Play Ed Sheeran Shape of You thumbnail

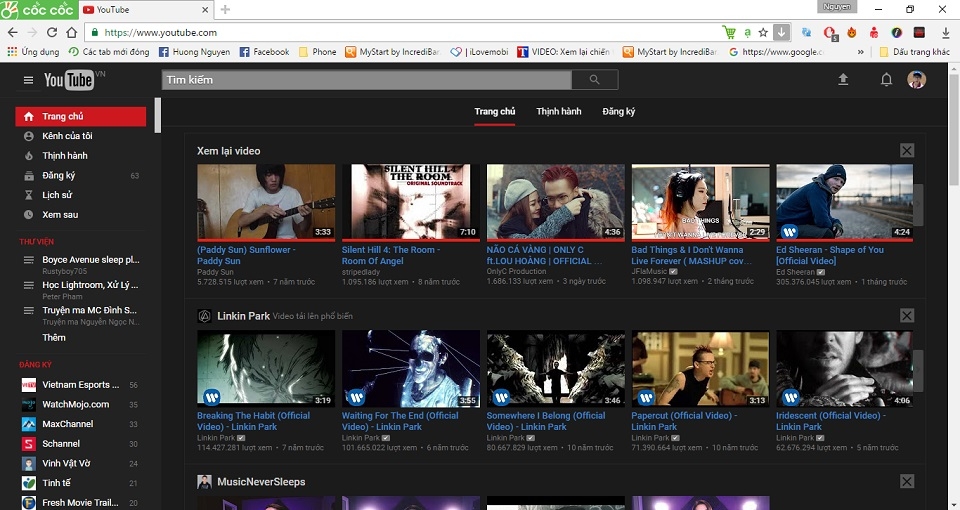click(x=845, y=201)
